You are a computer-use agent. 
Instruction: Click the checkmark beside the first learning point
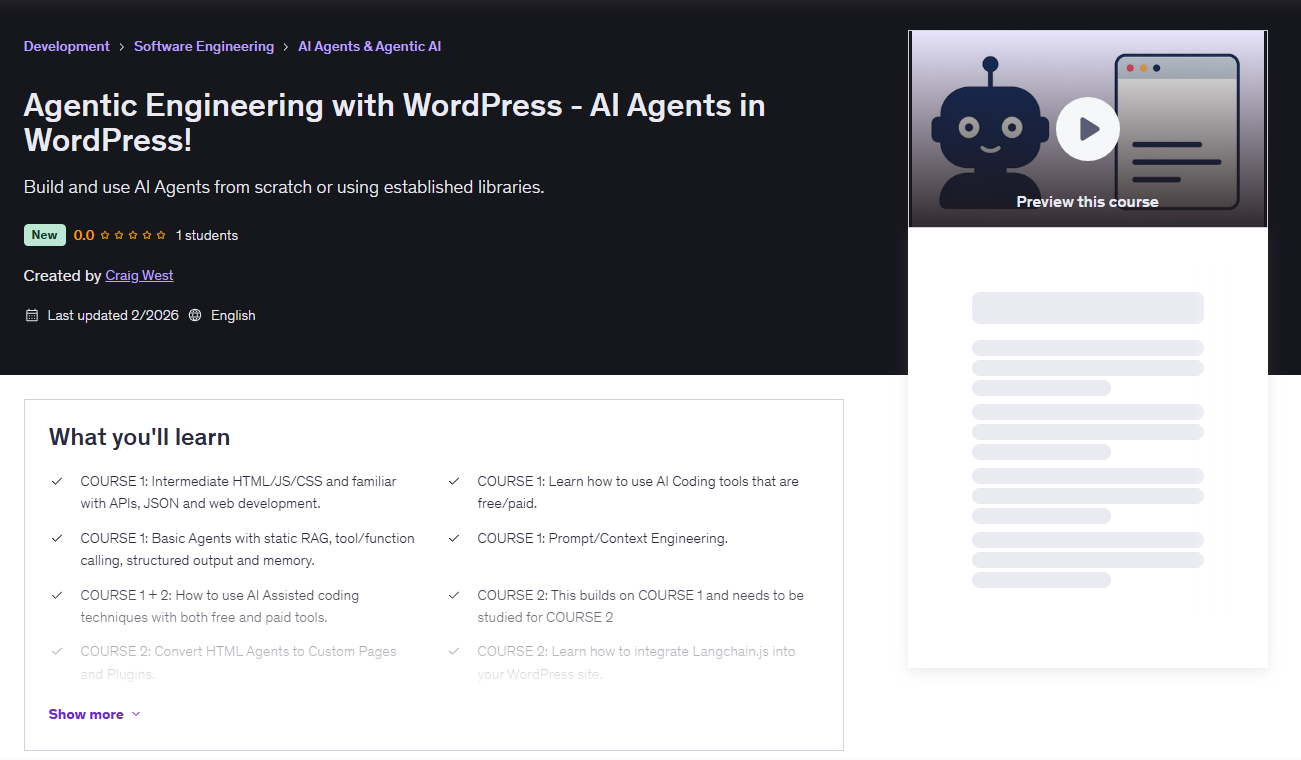click(x=57, y=481)
